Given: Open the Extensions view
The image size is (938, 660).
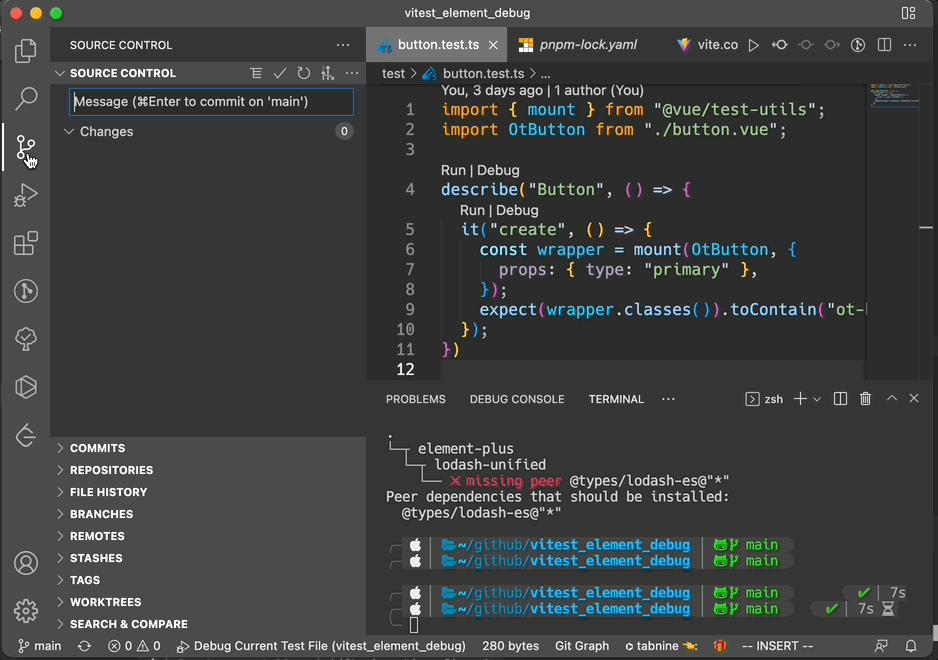Looking at the screenshot, I should [26, 244].
